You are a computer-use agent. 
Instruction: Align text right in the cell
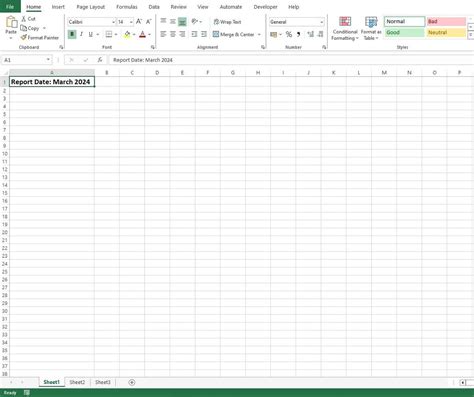coord(182,34)
